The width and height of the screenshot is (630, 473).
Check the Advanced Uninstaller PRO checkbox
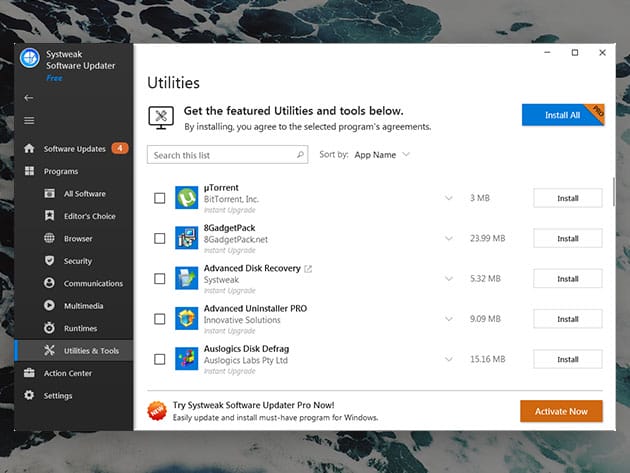click(160, 319)
